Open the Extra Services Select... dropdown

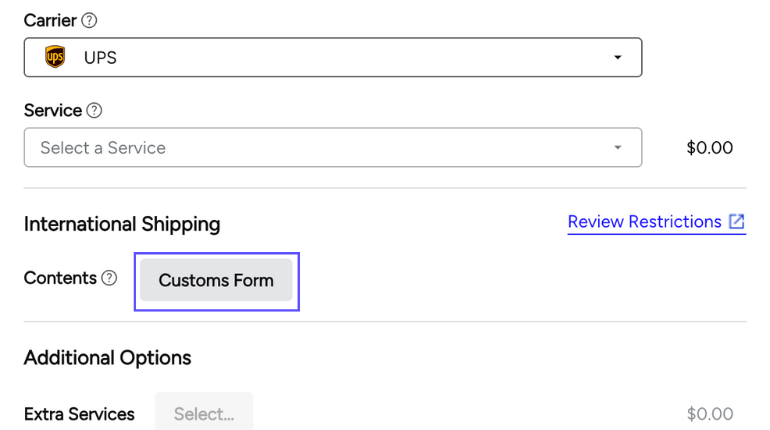coord(204,413)
